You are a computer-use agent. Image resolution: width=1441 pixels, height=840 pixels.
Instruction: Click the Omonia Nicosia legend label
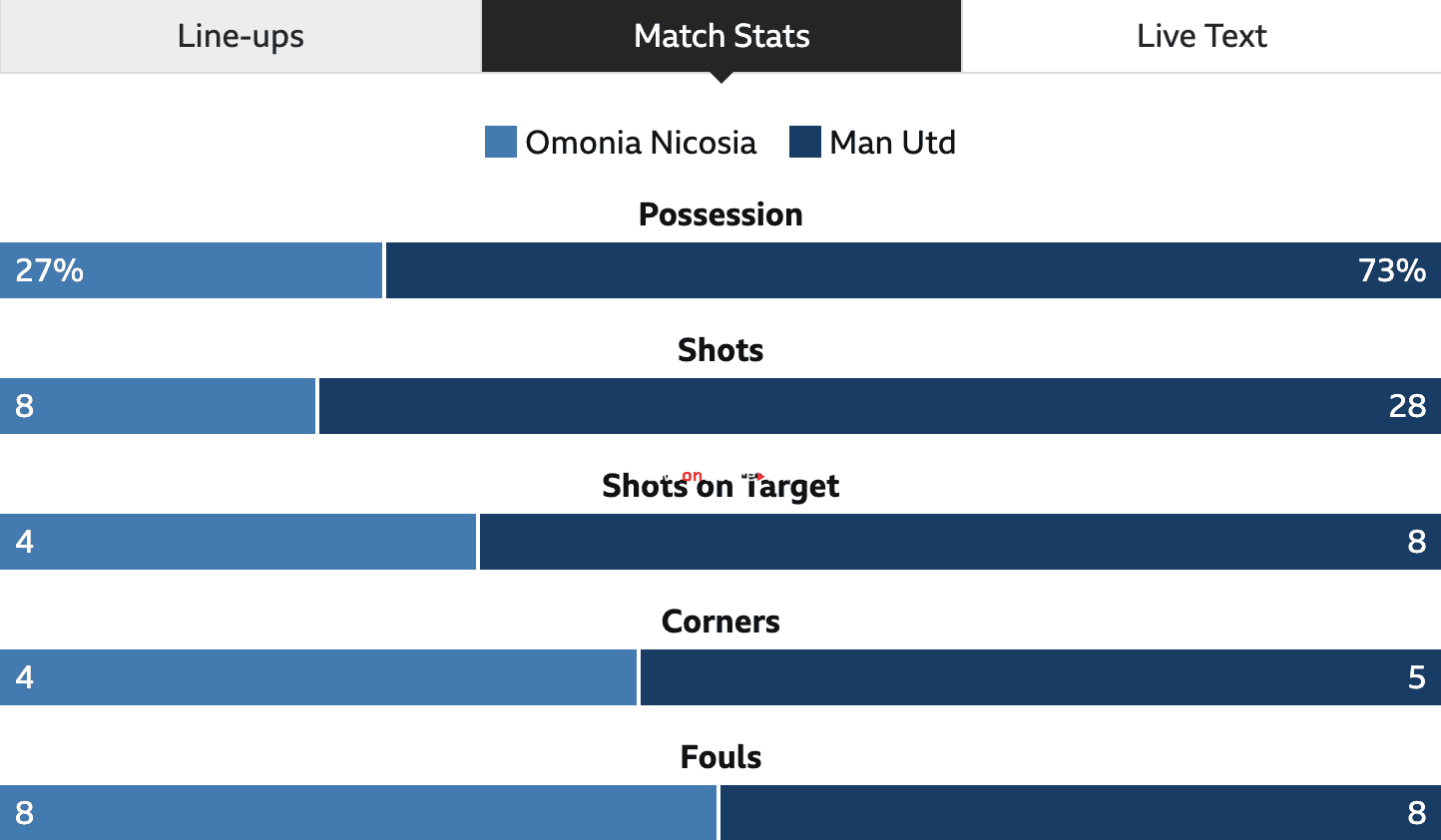point(641,143)
